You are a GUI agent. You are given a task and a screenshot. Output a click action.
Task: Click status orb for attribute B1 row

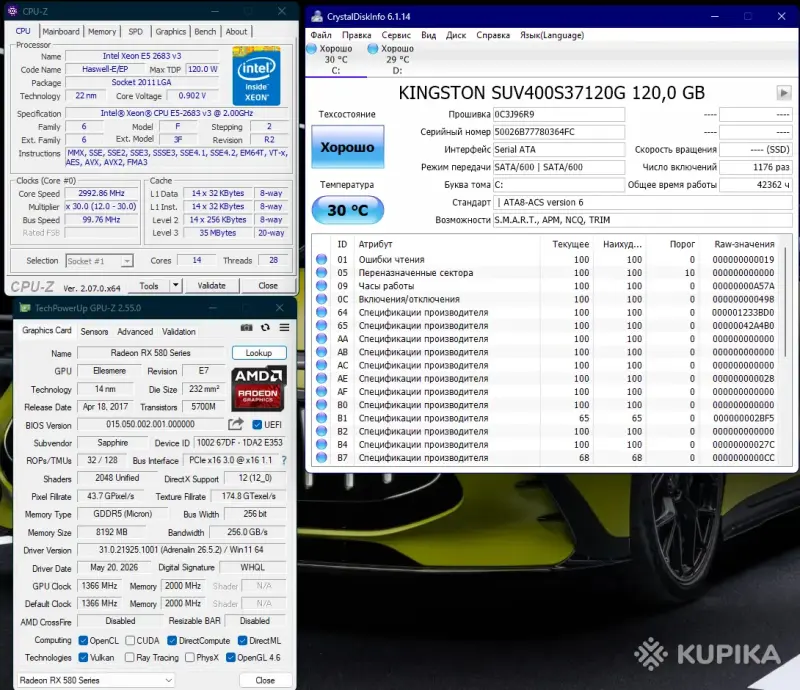pos(321,418)
